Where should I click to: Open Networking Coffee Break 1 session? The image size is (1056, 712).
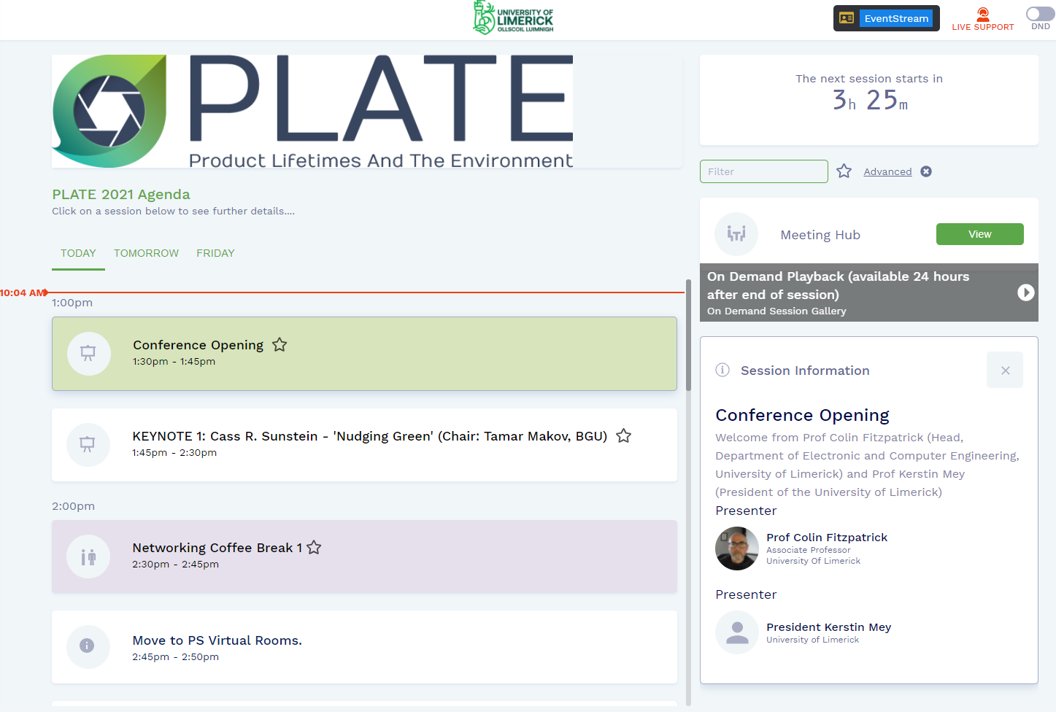[x=364, y=556]
